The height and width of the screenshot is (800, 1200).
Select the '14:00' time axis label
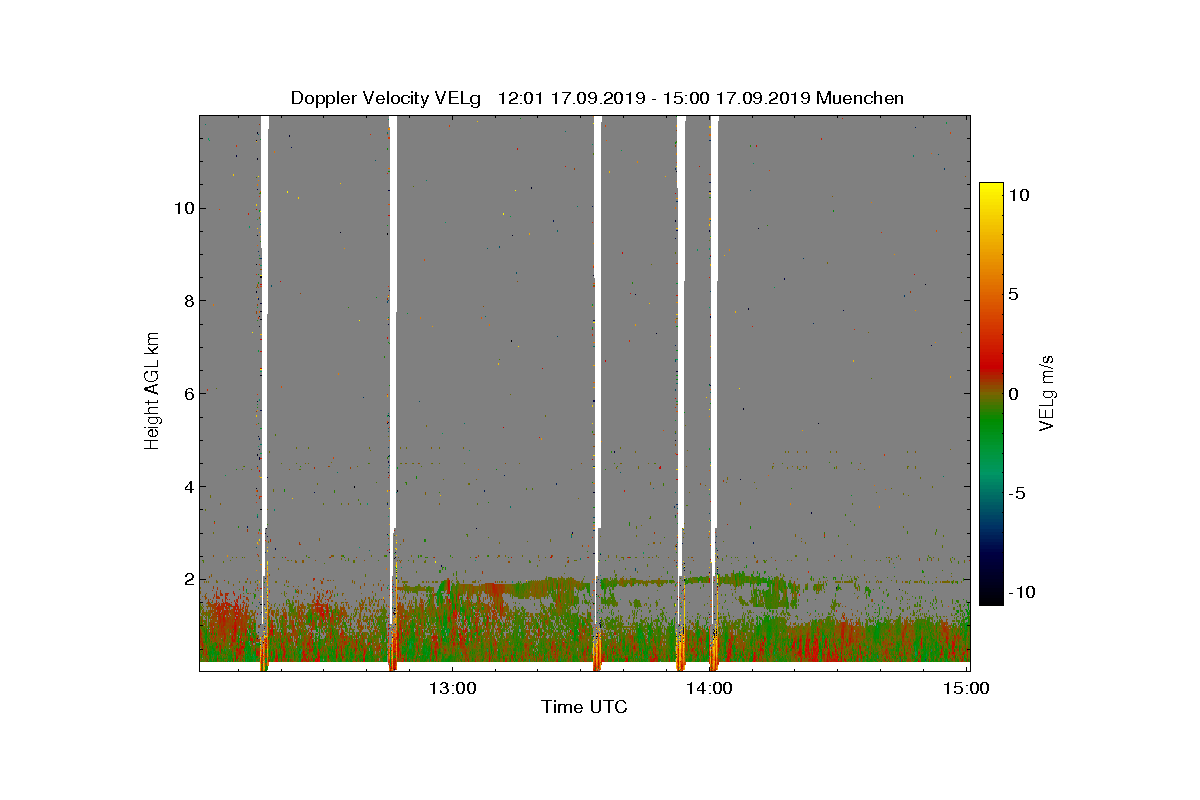click(710, 688)
